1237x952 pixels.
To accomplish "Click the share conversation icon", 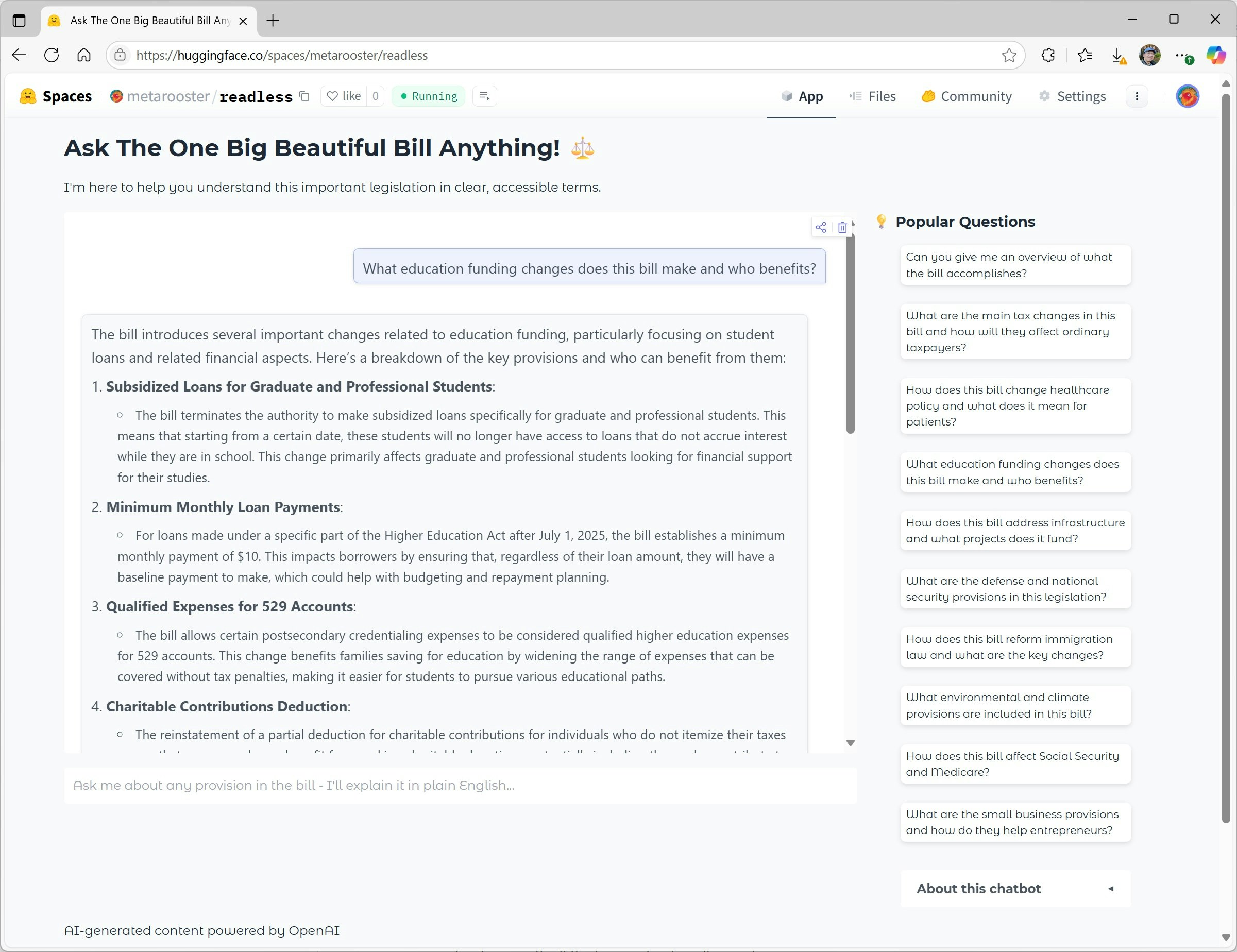I will 821,228.
